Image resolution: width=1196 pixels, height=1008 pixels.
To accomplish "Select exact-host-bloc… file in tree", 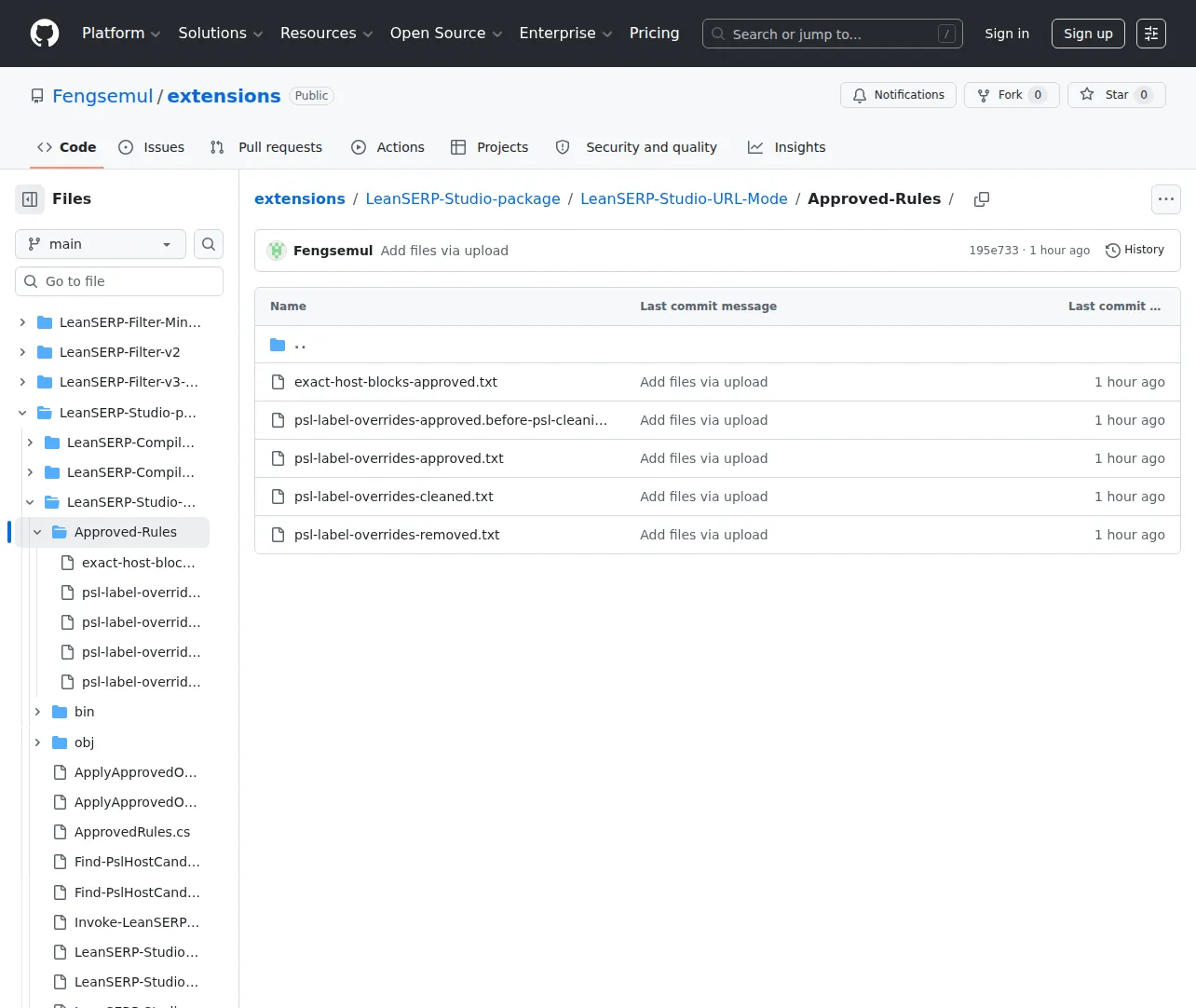I will 139,563.
